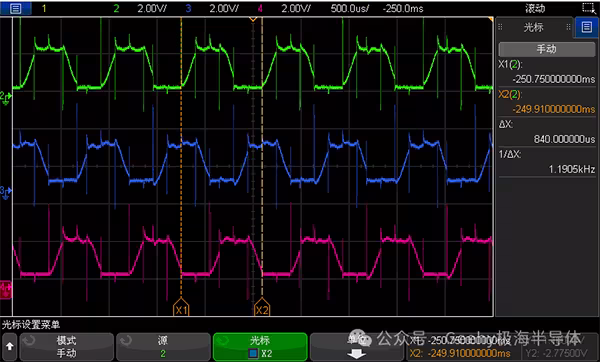This screenshot has width=600, height=362.
Task: Click the 光标设置菜单 title text
Action: pos(31,325)
